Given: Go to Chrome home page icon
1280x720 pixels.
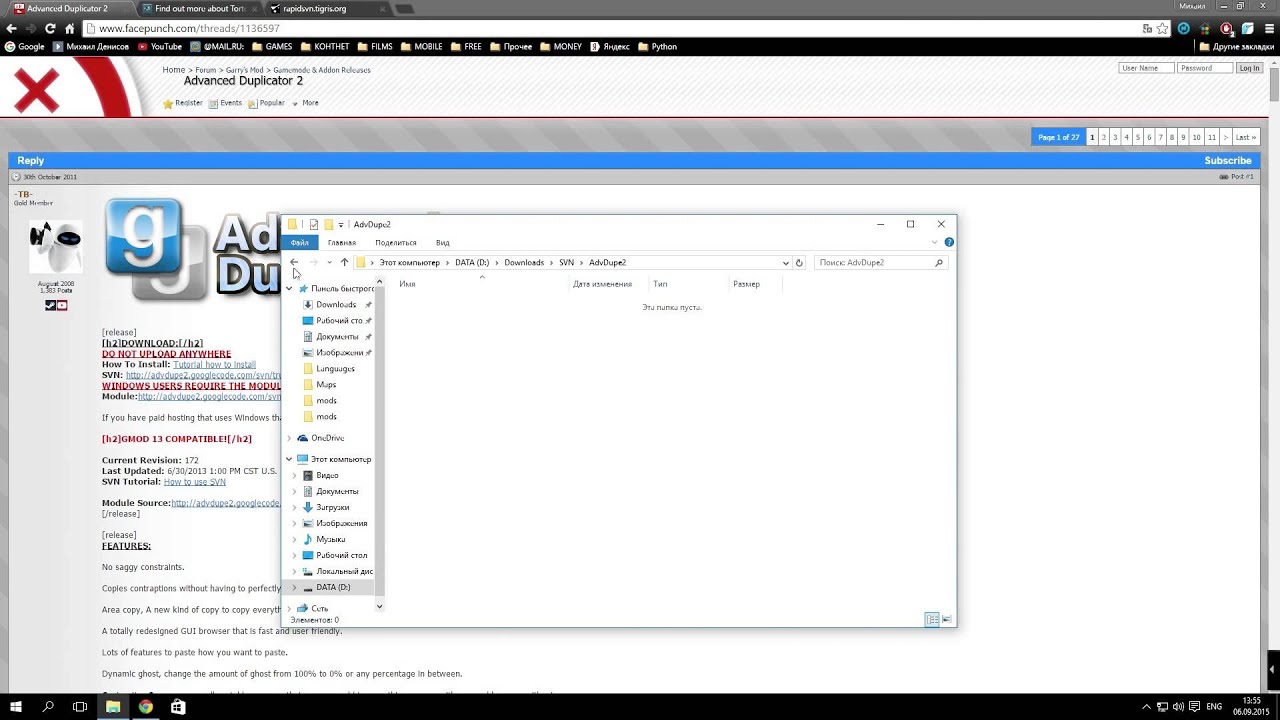Looking at the screenshot, I should point(70,29).
